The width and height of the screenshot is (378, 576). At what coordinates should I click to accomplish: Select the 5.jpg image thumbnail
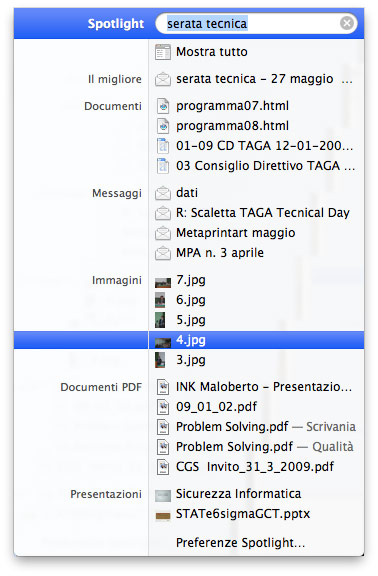click(160, 320)
